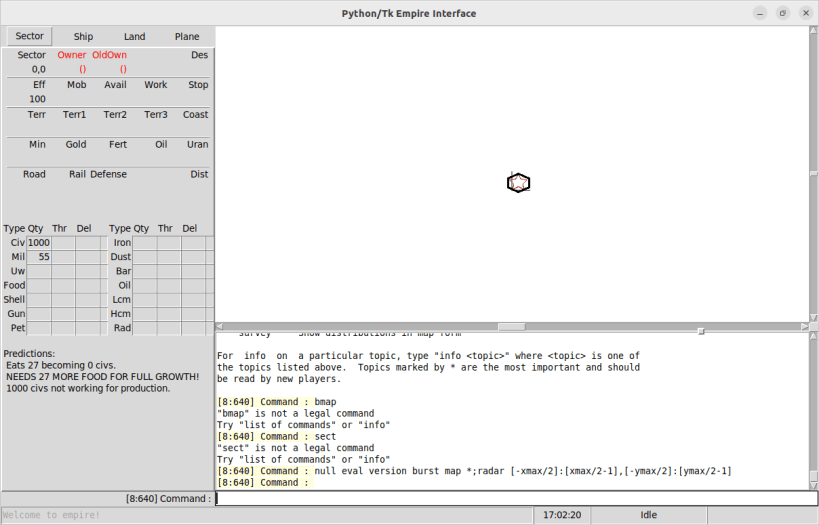Screen dimensions: 819x525
Task: Click the Idle status indicator
Action: tap(649, 515)
